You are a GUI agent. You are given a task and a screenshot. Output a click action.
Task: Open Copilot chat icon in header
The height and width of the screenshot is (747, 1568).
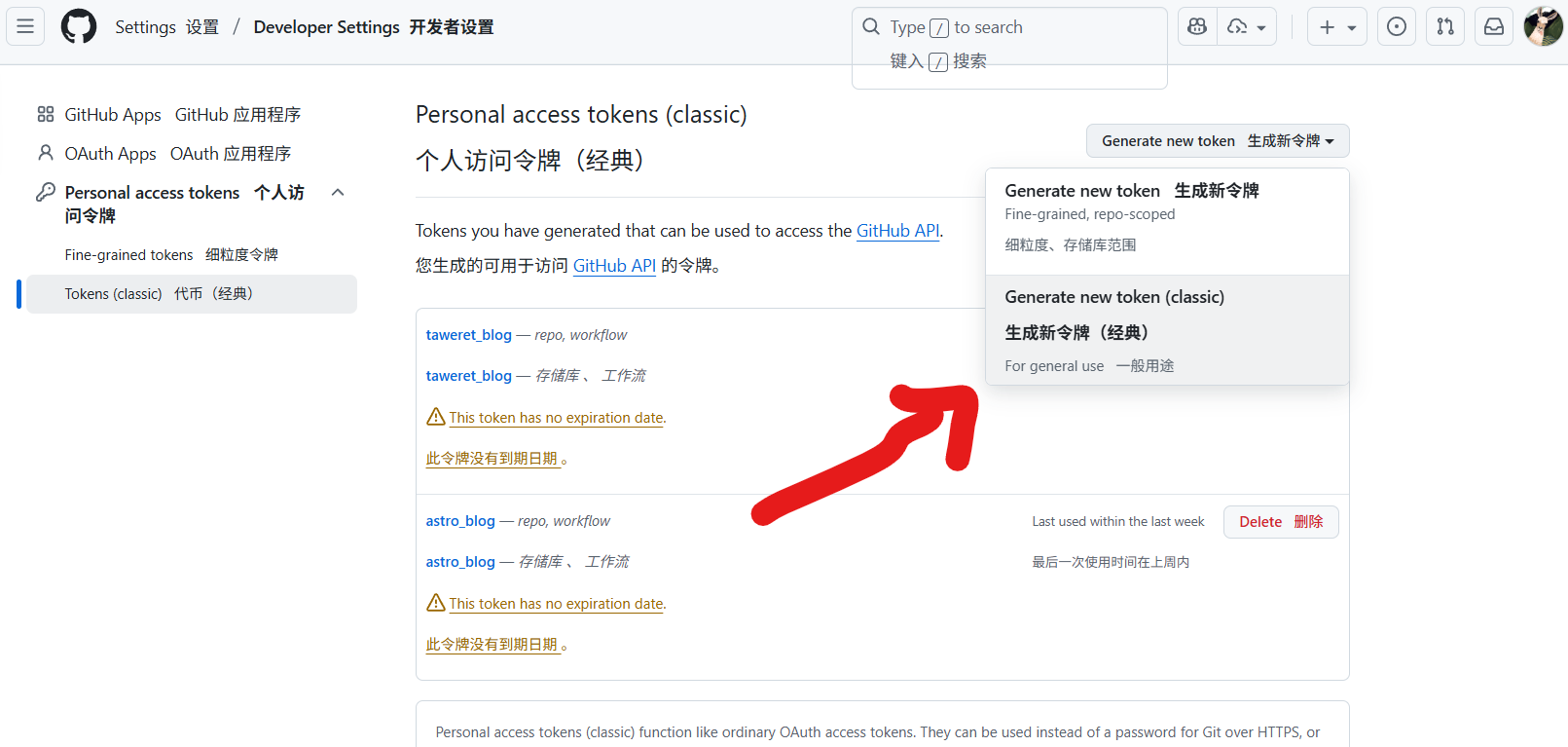pyautogui.click(x=1197, y=26)
